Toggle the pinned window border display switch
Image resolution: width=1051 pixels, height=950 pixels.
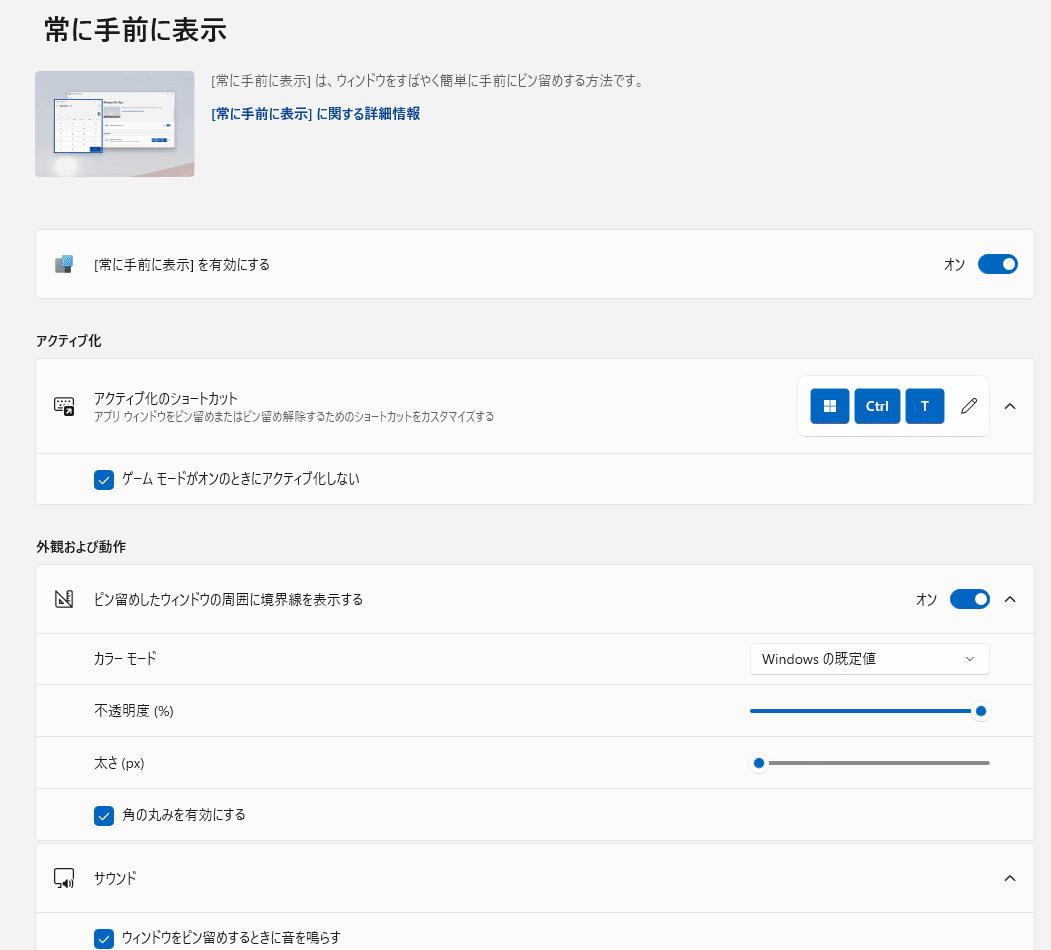[969, 600]
